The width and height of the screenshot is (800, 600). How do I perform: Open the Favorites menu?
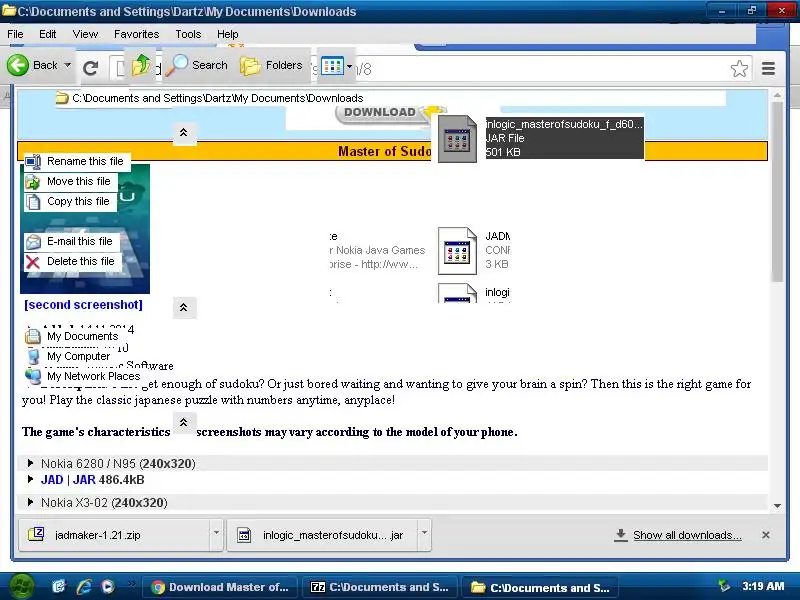(137, 34)
